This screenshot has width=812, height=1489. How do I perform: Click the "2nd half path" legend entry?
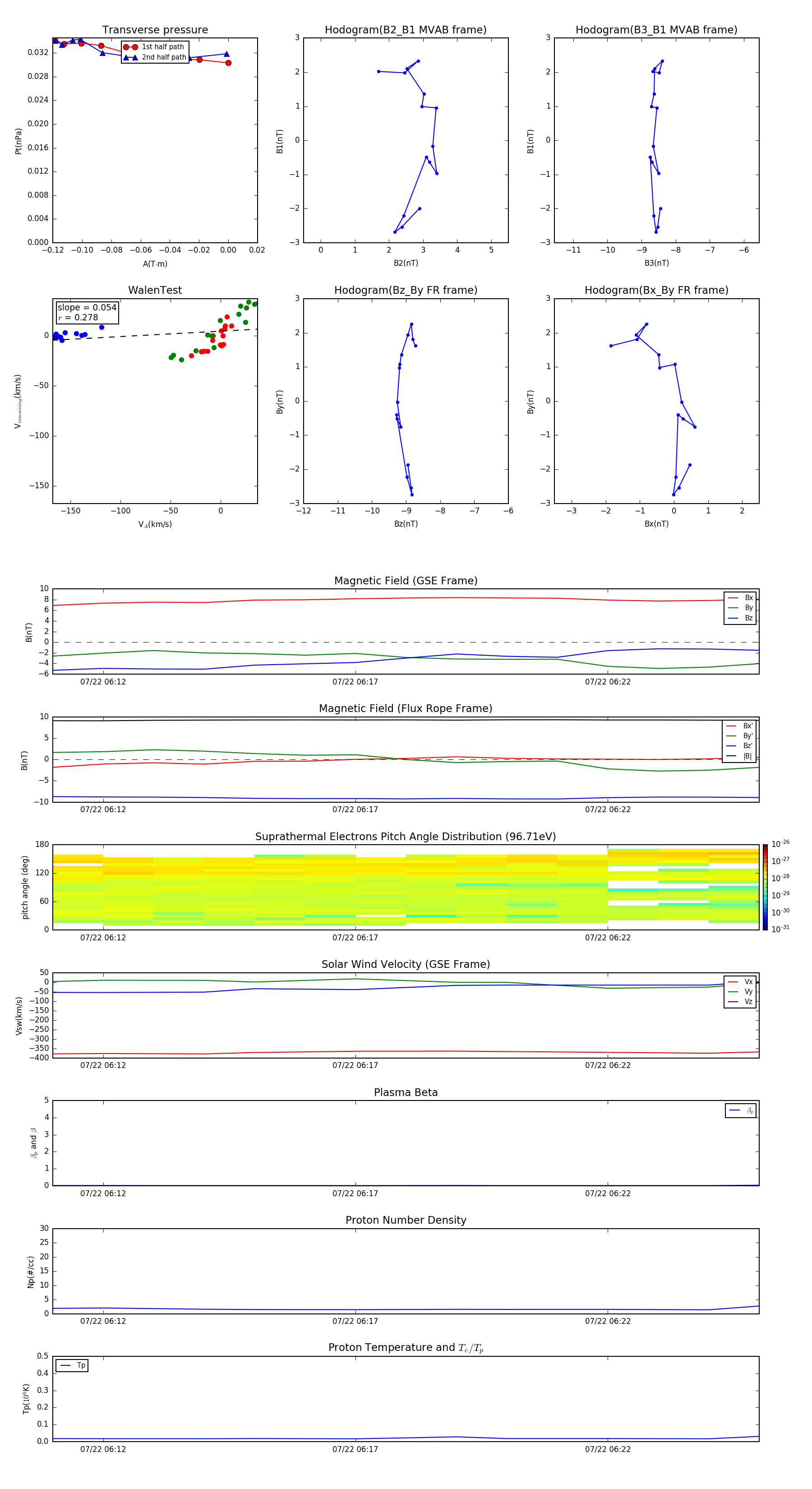pyautogui.click(x=154, y=57)
